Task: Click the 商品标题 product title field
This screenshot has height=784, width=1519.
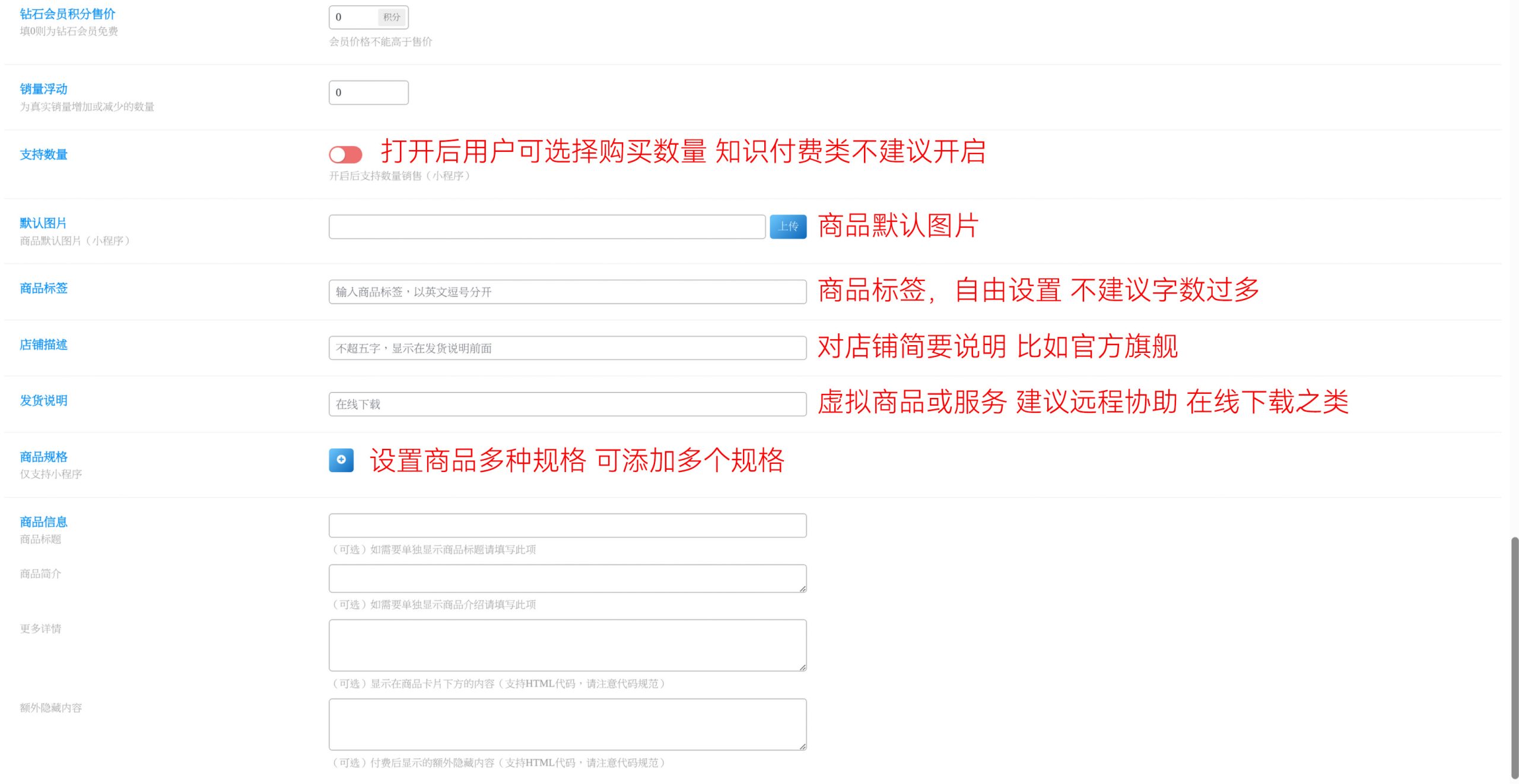Action: pos(567,525)
